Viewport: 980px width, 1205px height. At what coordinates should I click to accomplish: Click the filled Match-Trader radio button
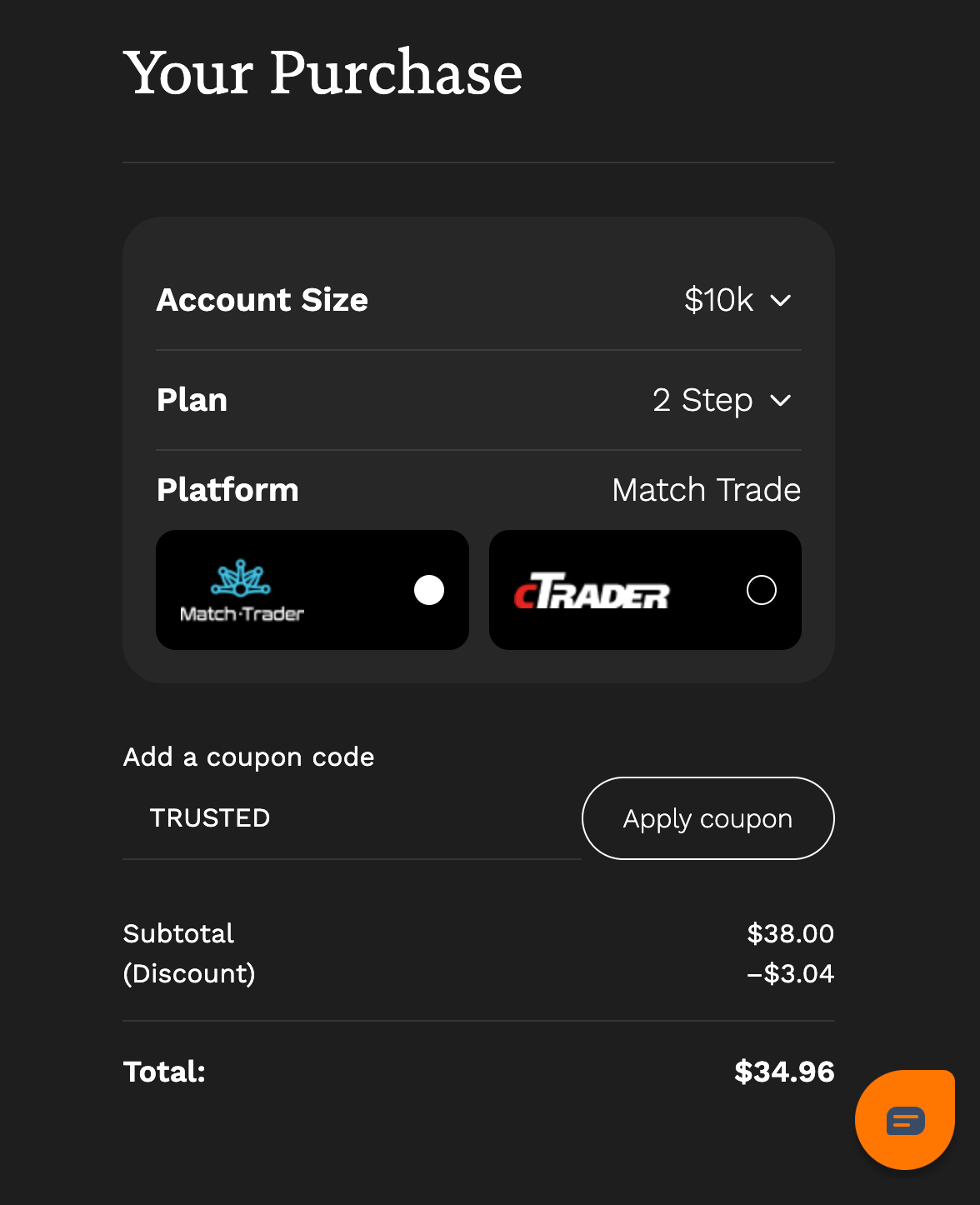pyautogui.click(x=429, y=590)
